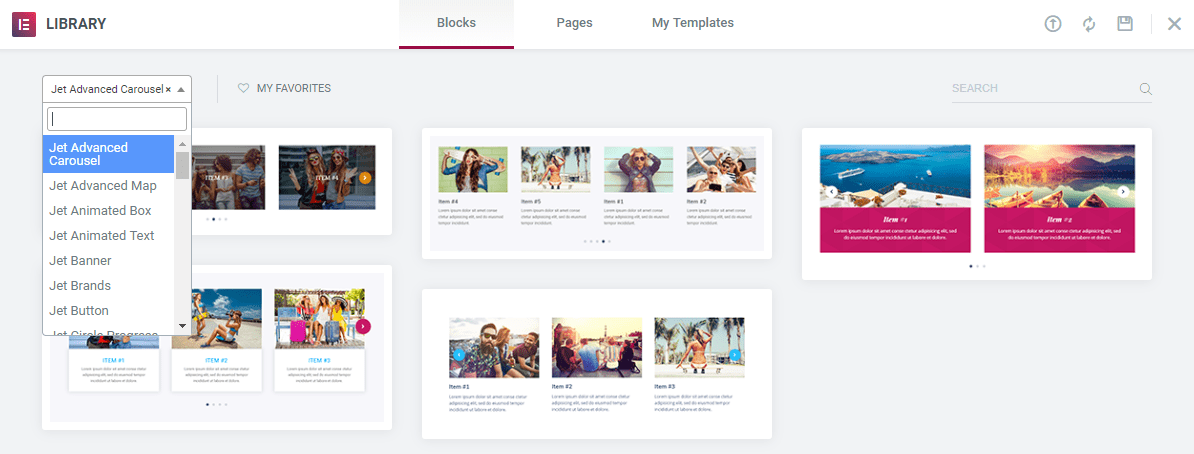Viewport: 1194px width, 454px height.
Task: Close the library with X icon
Action: click(1174, 23)
